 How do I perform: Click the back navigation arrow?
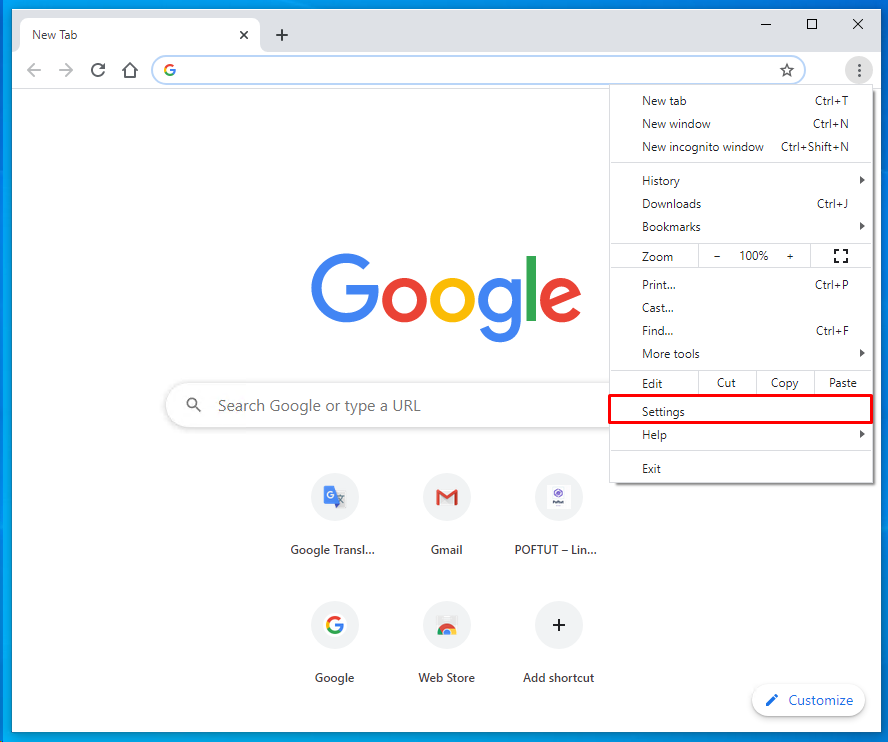(34, 70)
